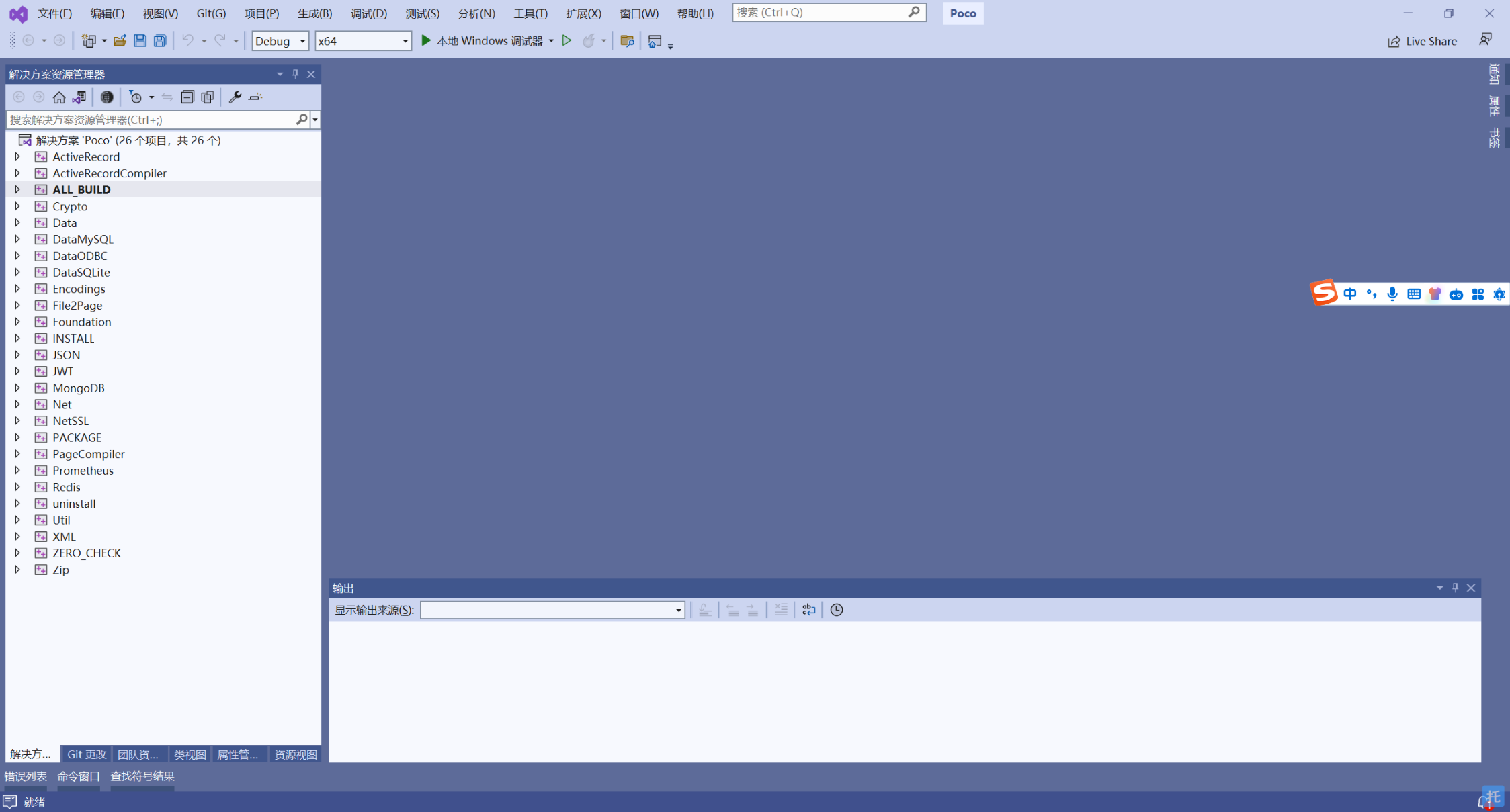Viewport: 1510px width, 812px height.
Task: Open the 错误列表 error list tab
Action: pyautogui.click(x=26, y=776)
